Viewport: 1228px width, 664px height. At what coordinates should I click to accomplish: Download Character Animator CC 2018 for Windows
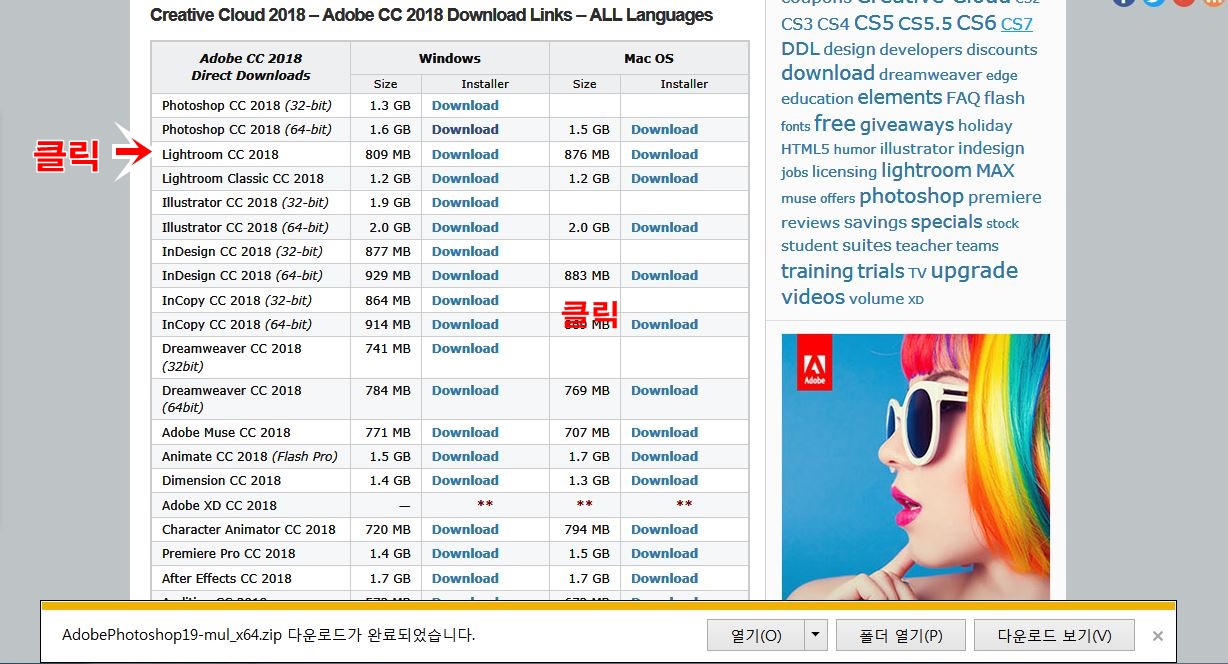pyautogui.click(x=465, y=529)
